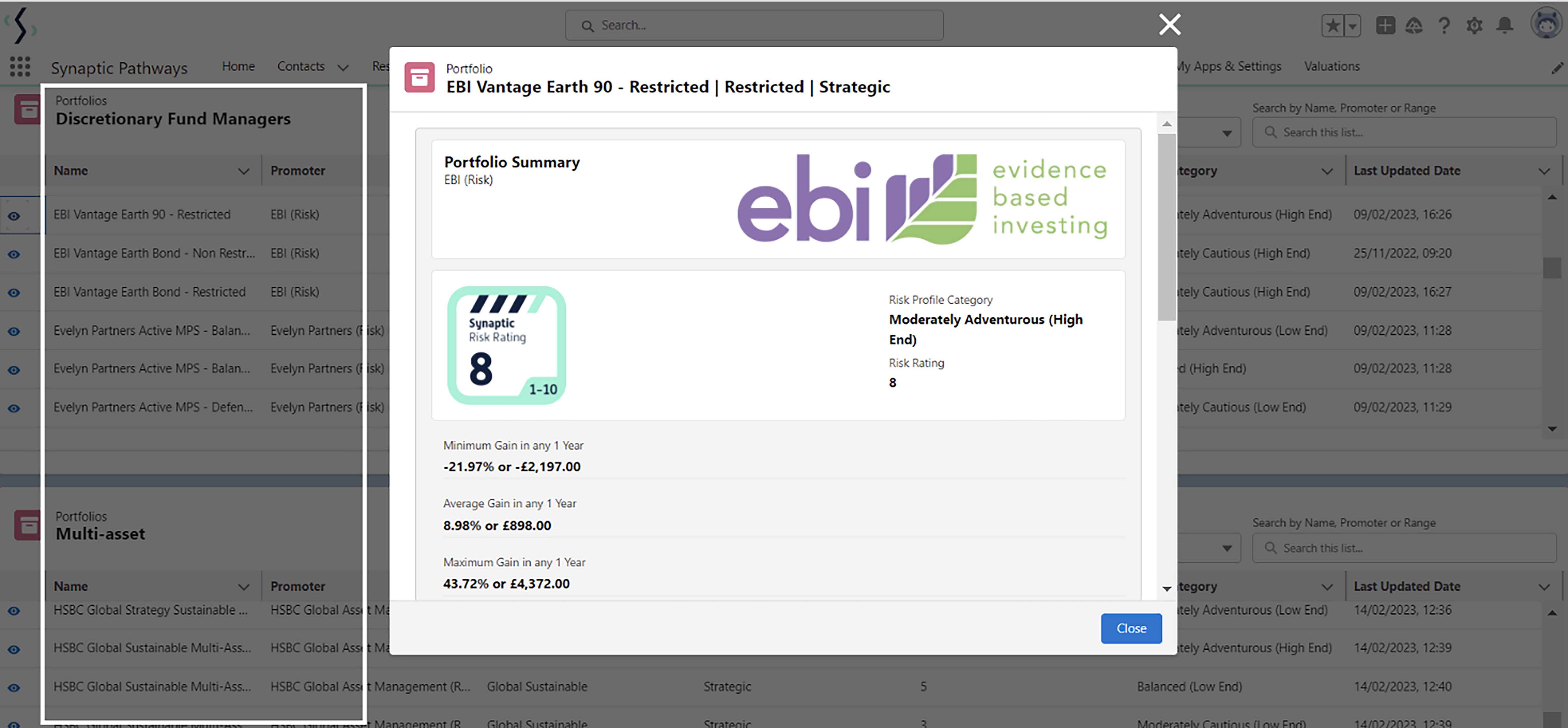Click the top list scrollbar down arrow

click(1552, 429)
